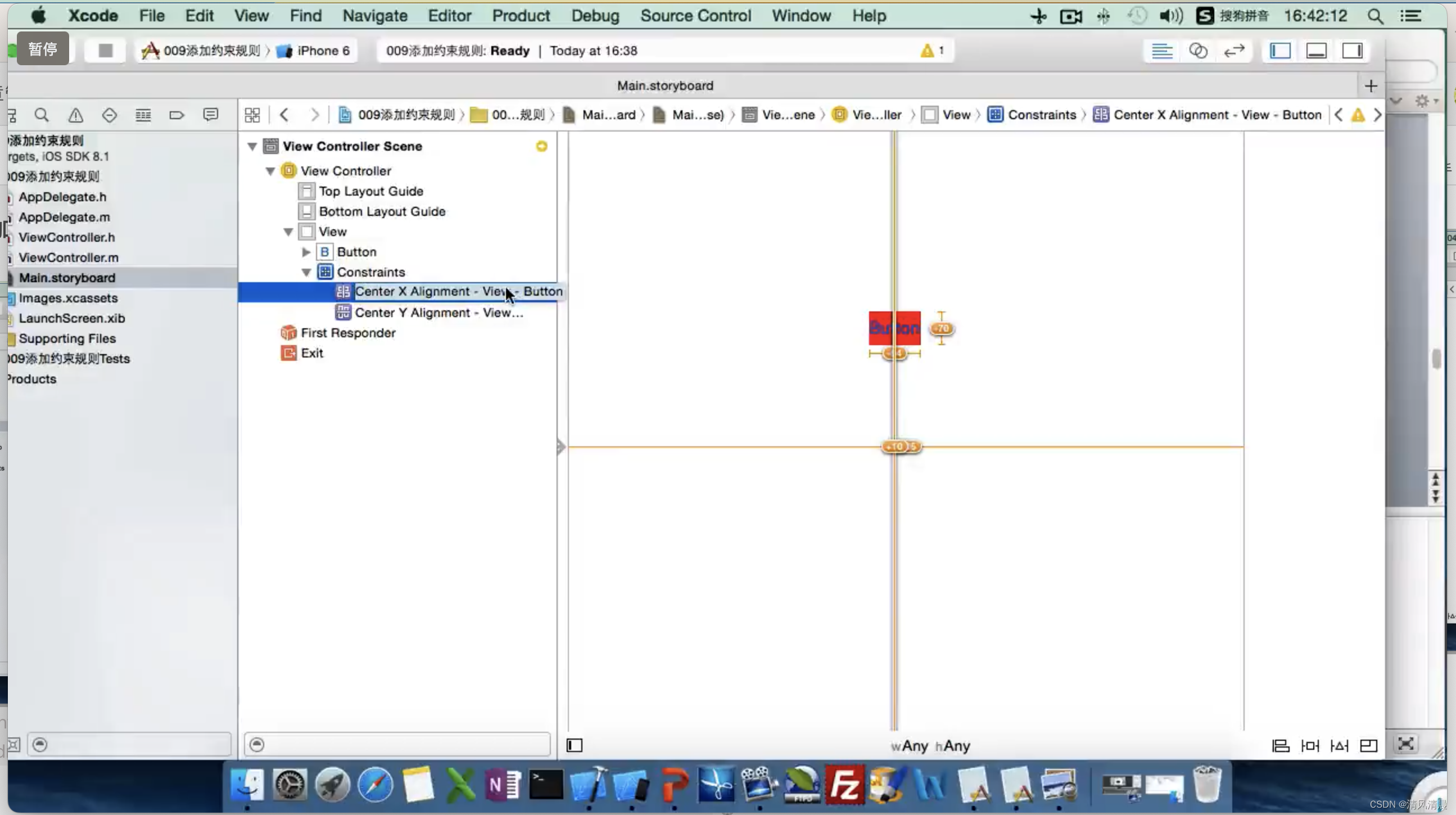1456x815 pixels.
Task: Click the Forward navigation button
Action: (314, 114)
